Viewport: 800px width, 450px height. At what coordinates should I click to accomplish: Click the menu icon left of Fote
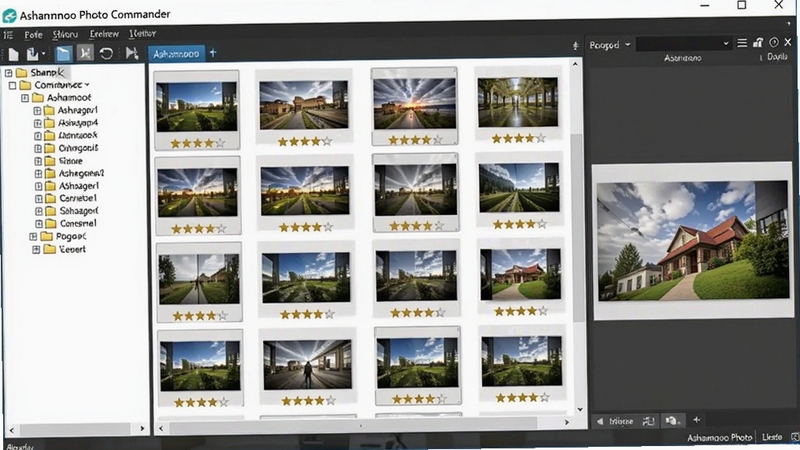click(x=8, y=35)
